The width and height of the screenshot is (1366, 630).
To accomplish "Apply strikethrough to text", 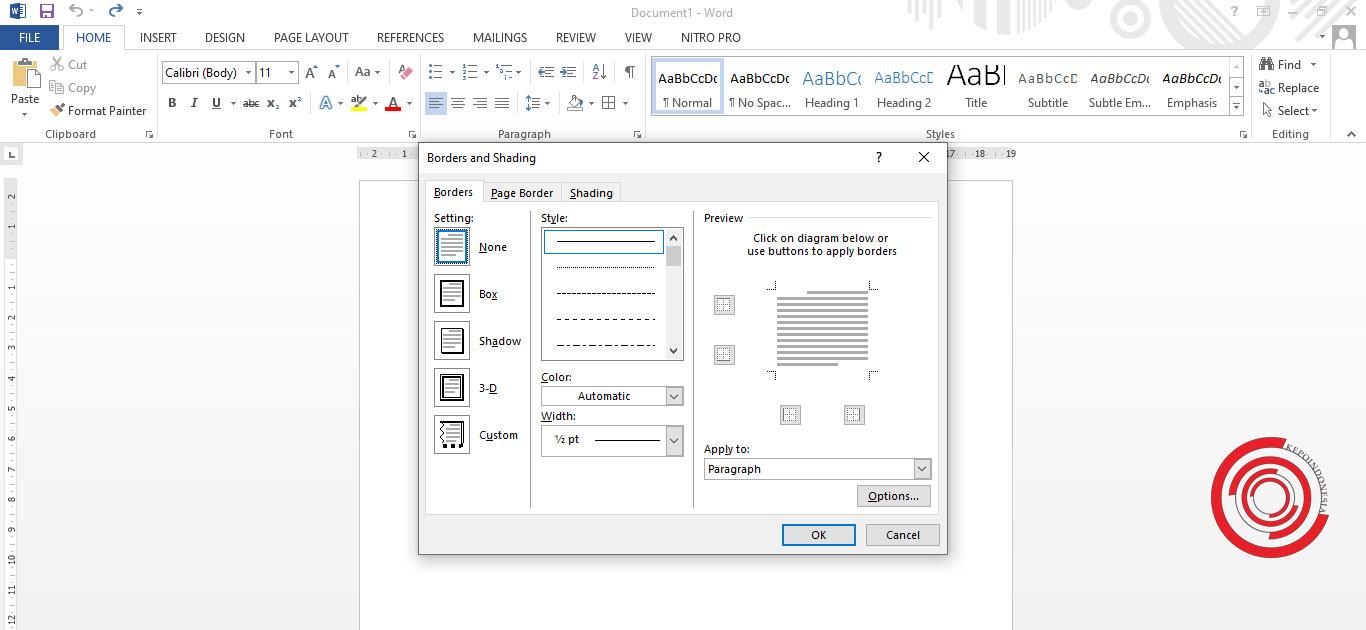I will (250, 103).
